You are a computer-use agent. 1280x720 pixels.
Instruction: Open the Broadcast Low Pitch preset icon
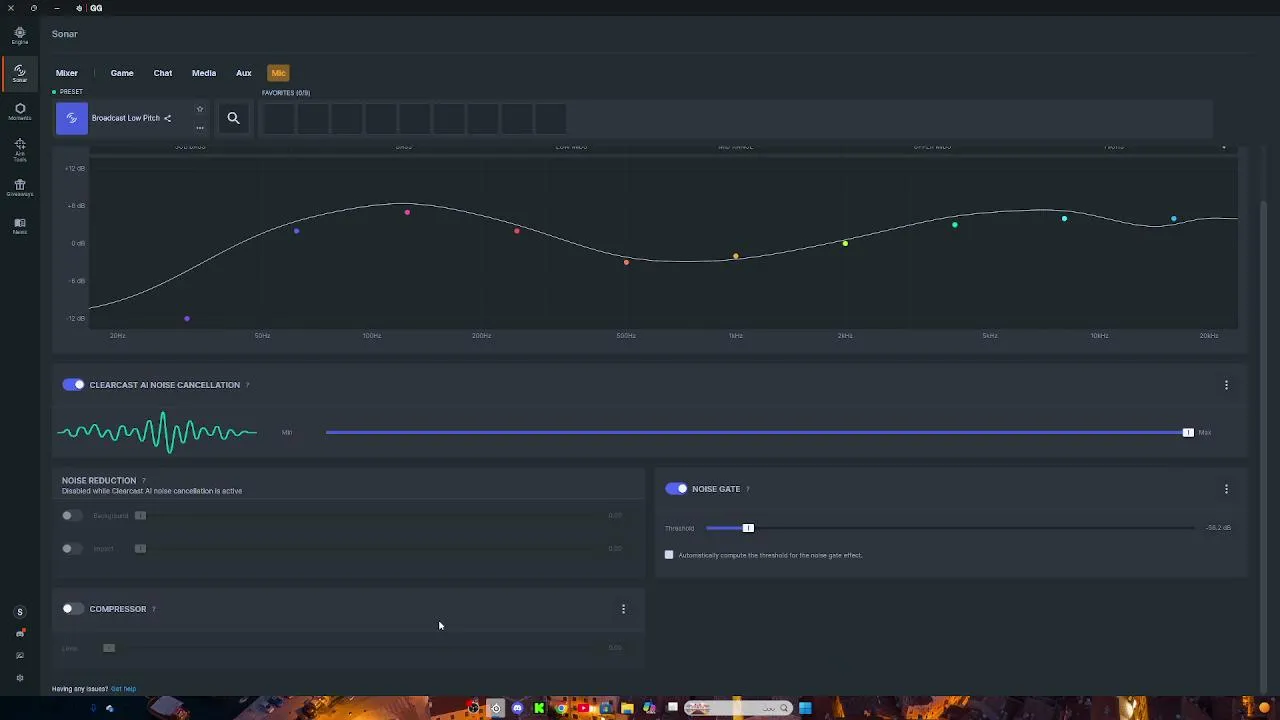pos(71,118)
